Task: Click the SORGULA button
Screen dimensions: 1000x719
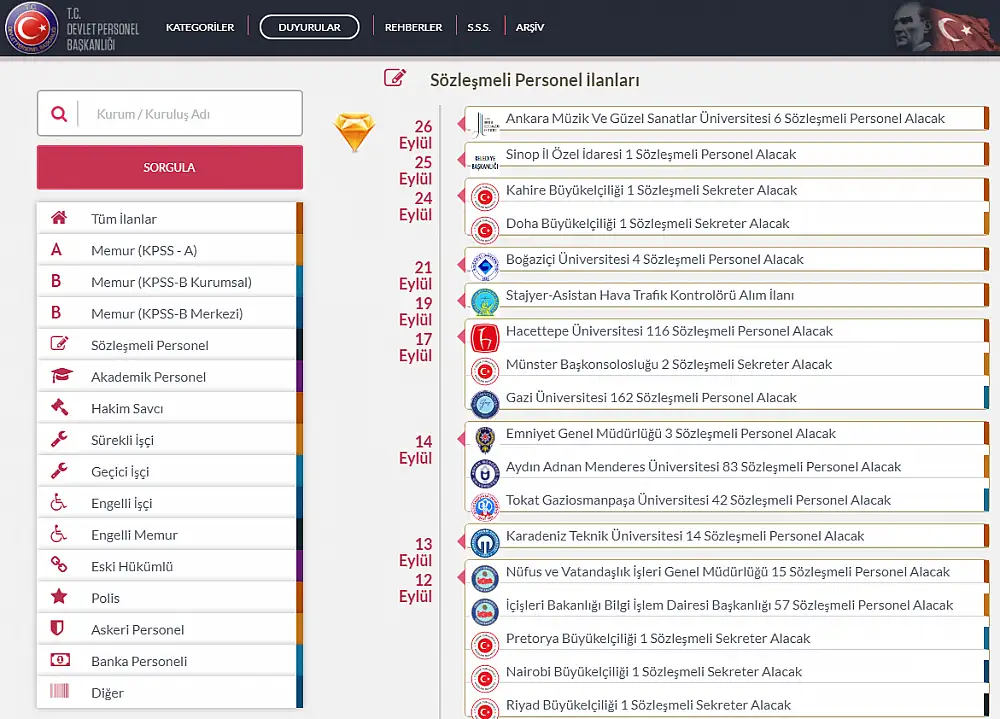Action: pyautogui.click(x=170, y=167)
